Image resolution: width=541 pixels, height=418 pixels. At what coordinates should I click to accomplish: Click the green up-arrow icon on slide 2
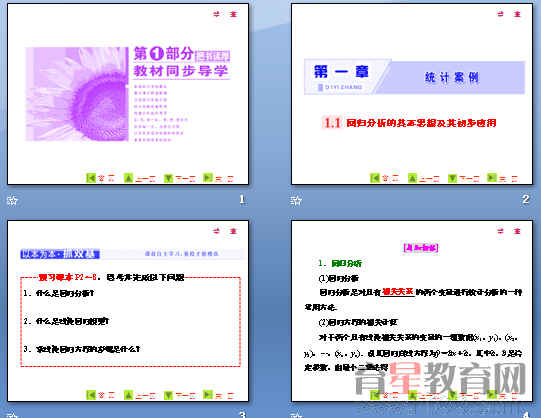412,178
